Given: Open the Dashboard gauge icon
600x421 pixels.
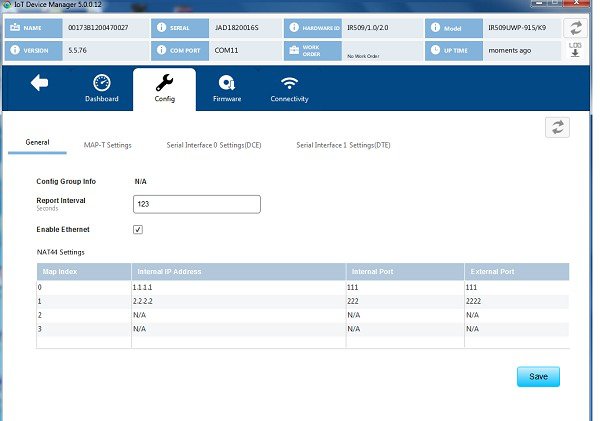Looking at the screenshot, I should click(x=102, y=83).
